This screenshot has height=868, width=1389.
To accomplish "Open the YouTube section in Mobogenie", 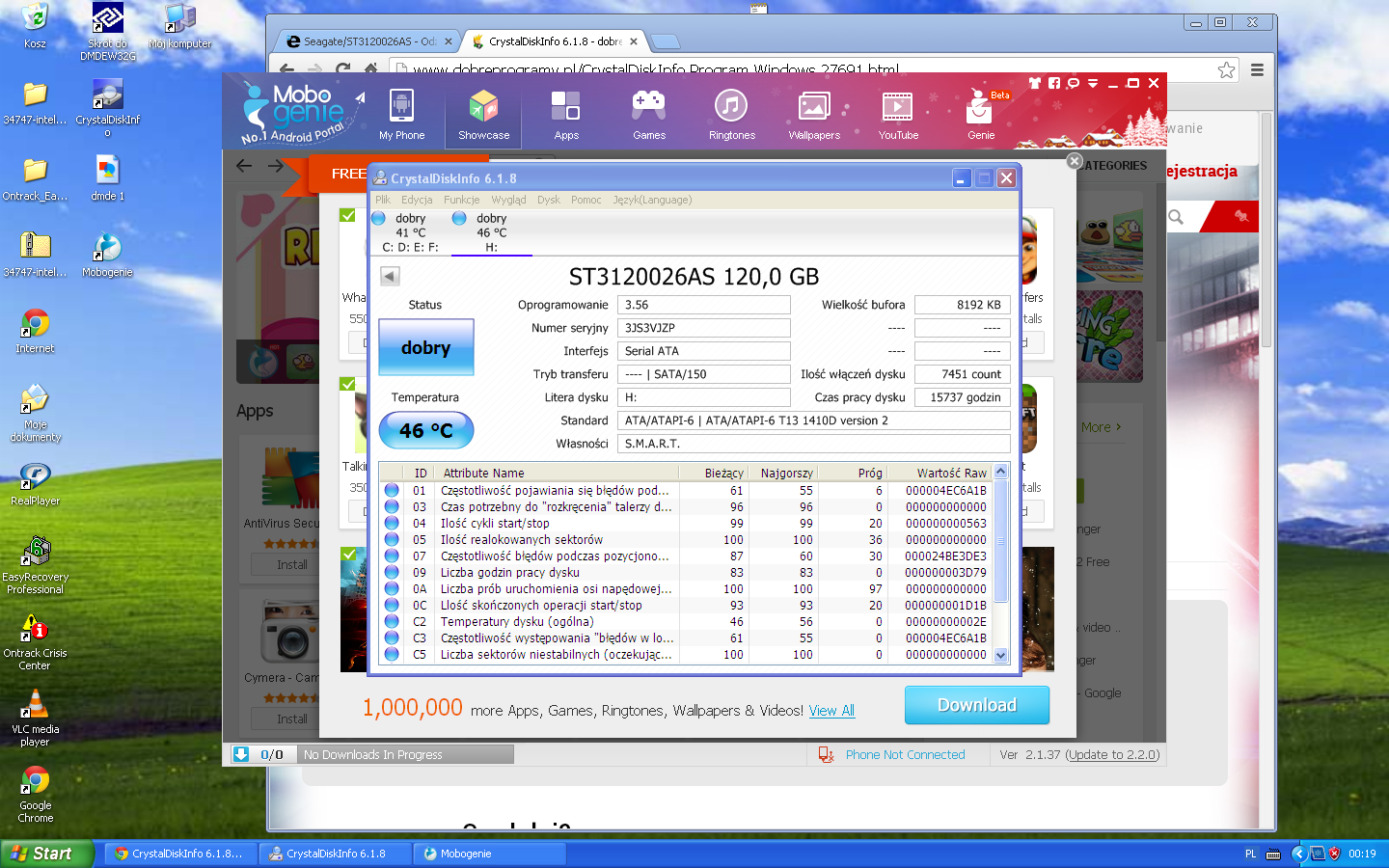I will pyautogui.click(x=897, y=116).
